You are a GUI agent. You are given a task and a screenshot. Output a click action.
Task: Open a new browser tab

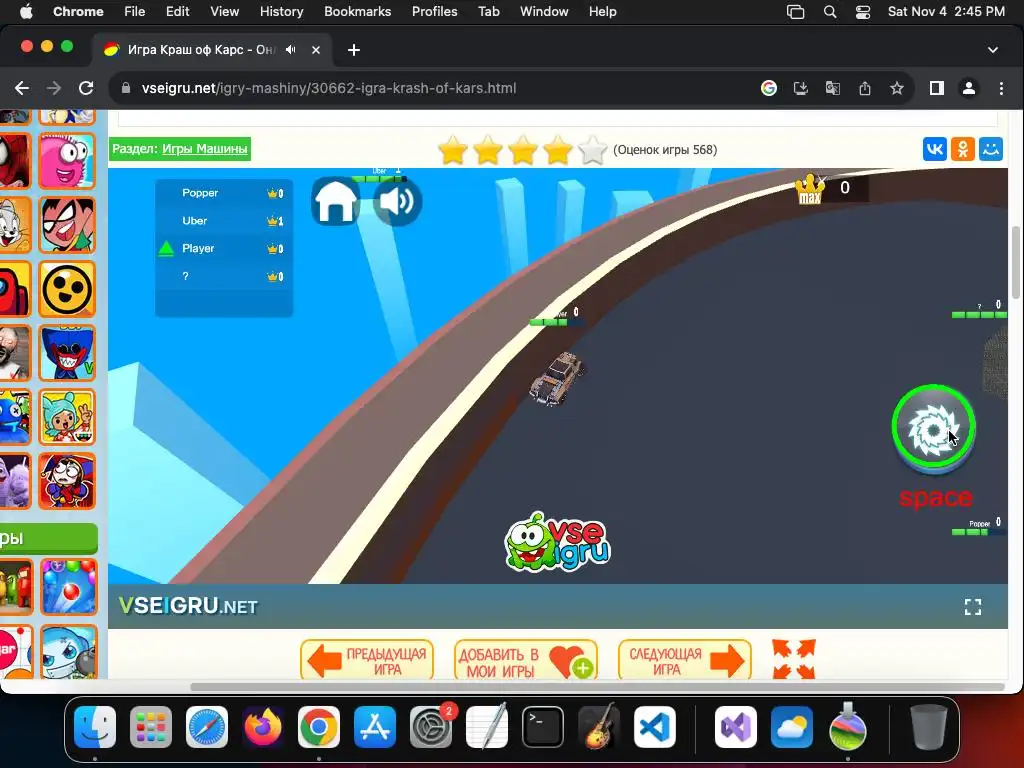pyautogui.click(x=353, y=50)
